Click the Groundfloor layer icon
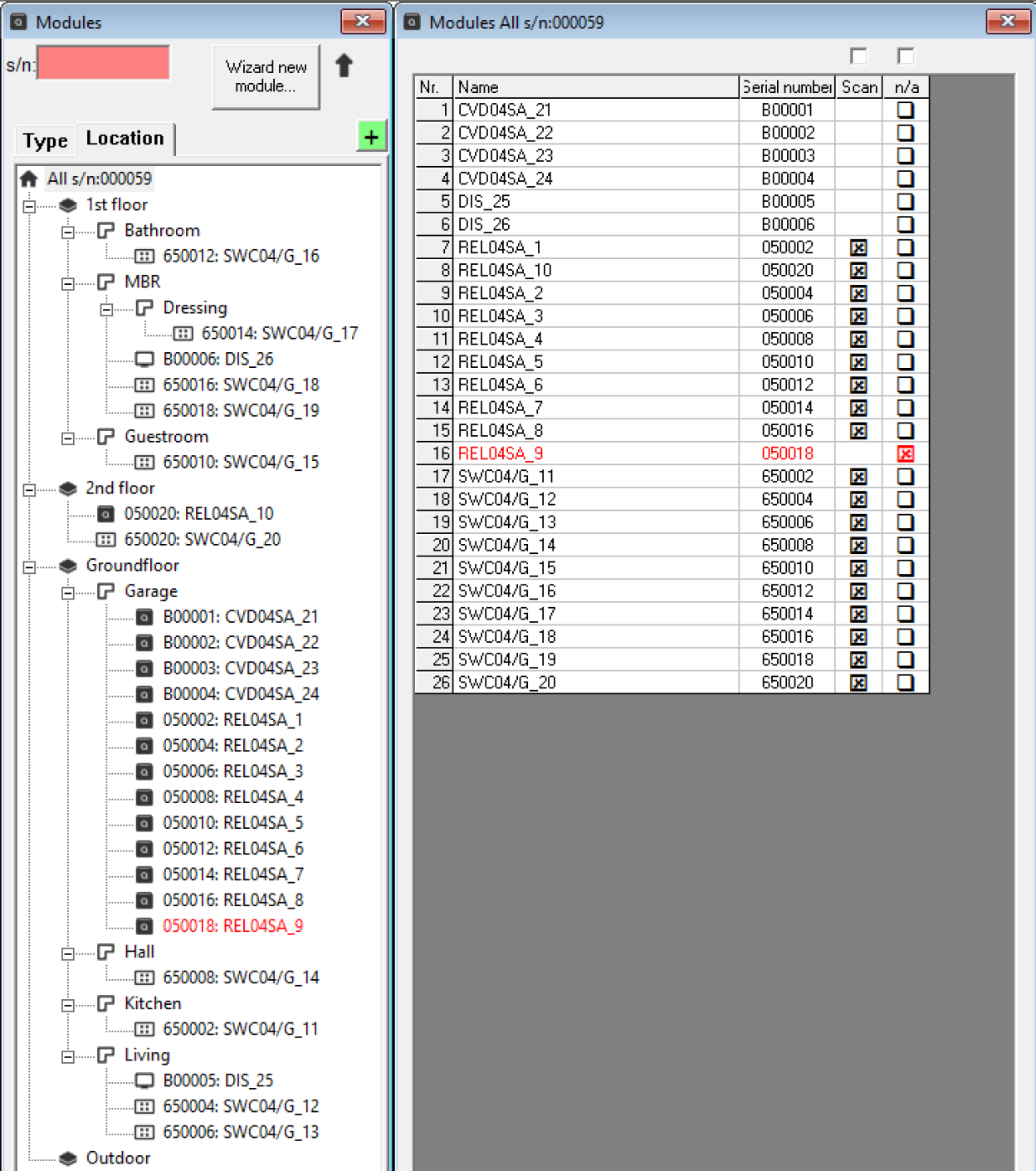The height and width of the screenshot is (1171, 1036). point(68,566)
